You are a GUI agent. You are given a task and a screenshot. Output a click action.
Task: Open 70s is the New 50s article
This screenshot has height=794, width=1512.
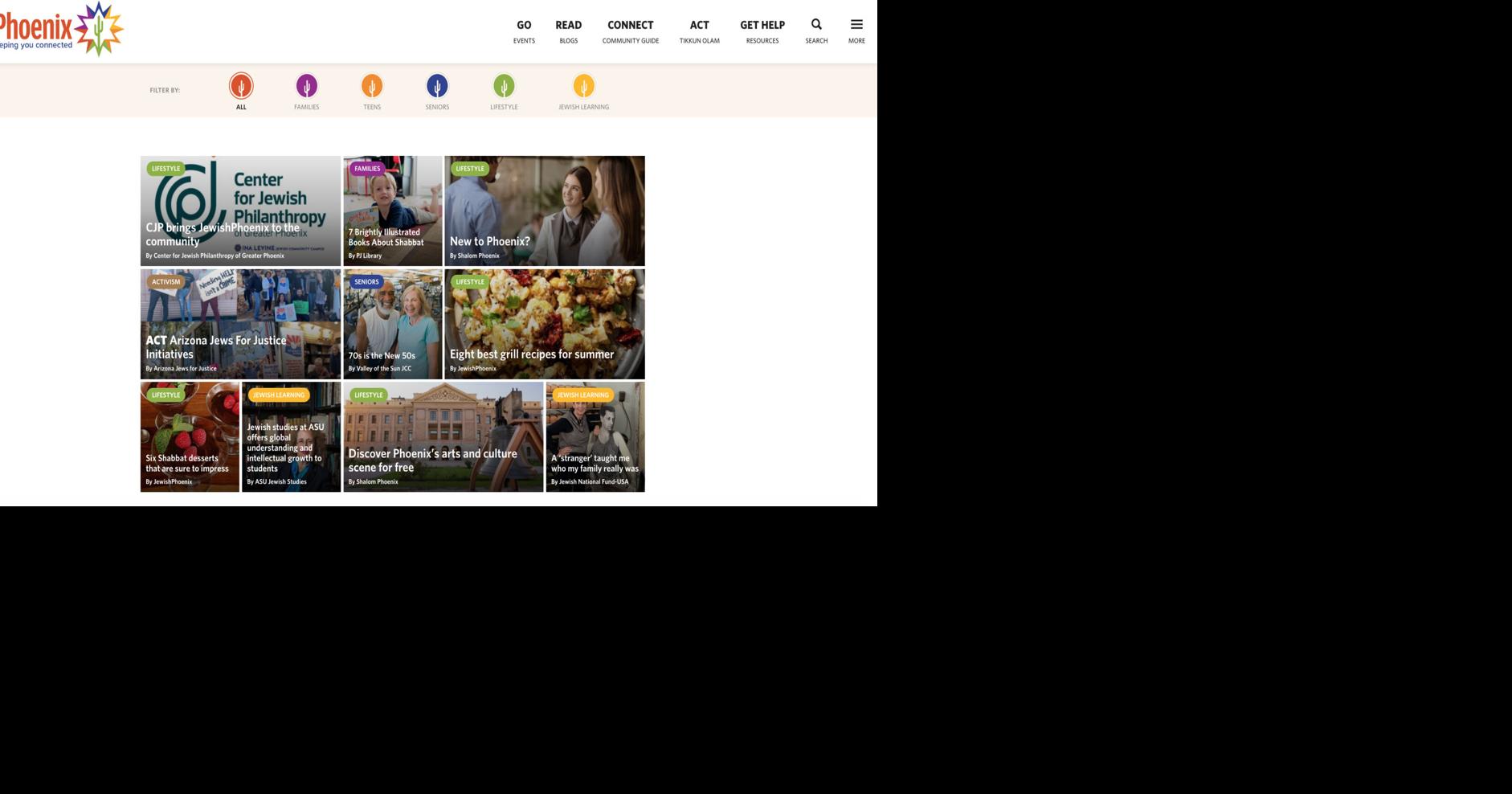pyautogui.click(x=393, y=324)
